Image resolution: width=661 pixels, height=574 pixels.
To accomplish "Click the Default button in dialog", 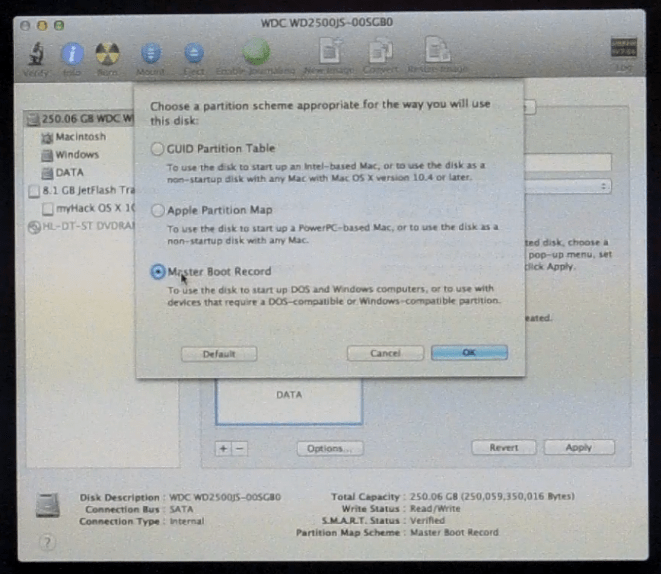I will tap(219, 354).
